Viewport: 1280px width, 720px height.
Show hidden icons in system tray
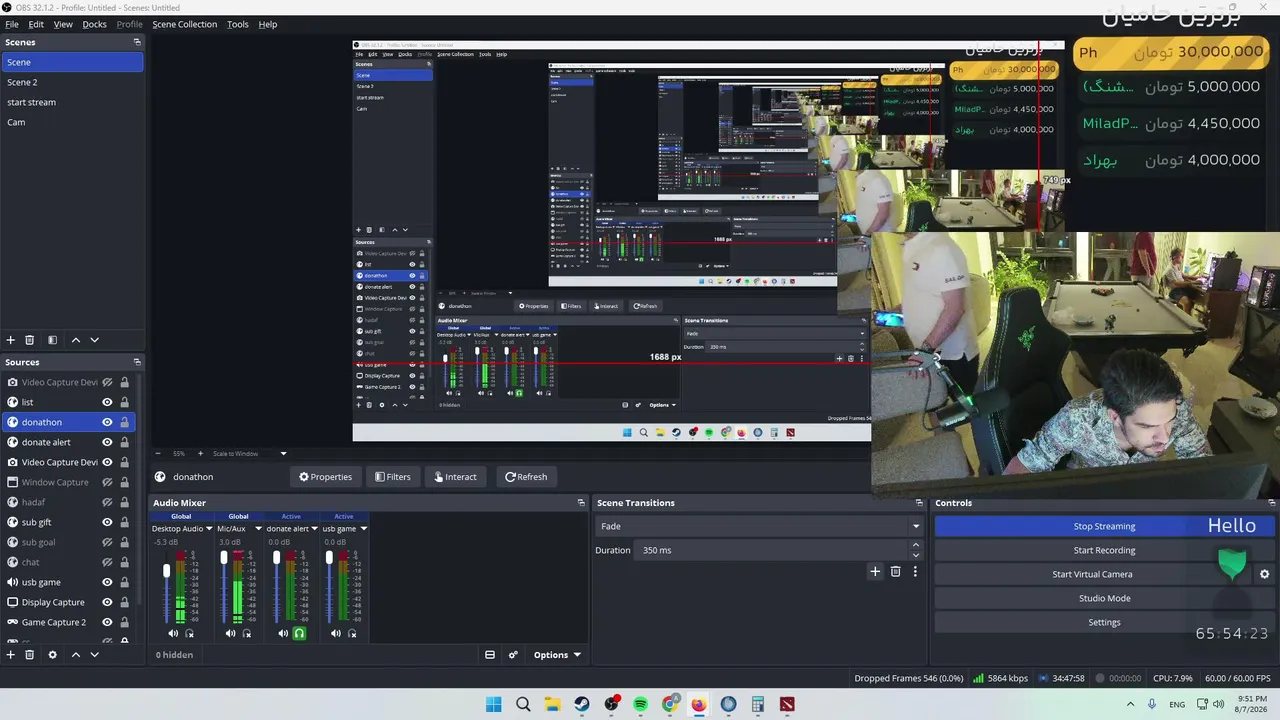click(x=1130, y=704)
